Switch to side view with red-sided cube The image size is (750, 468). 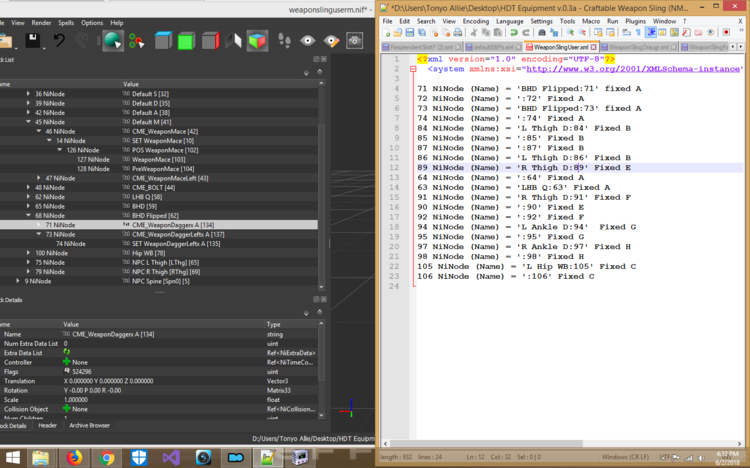click(x=210, y=41)
